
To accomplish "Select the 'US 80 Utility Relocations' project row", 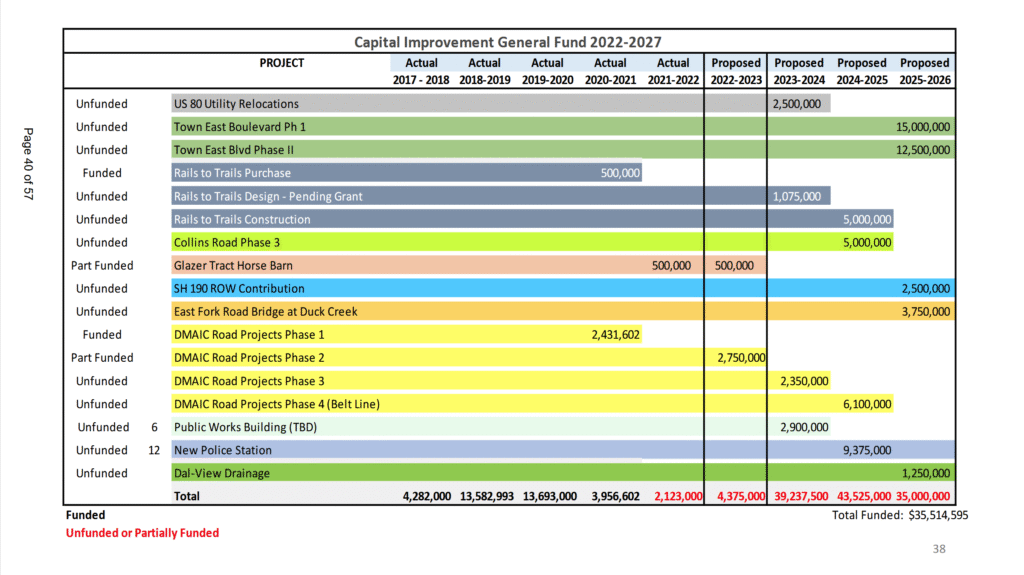I will (x=501, y=103).
